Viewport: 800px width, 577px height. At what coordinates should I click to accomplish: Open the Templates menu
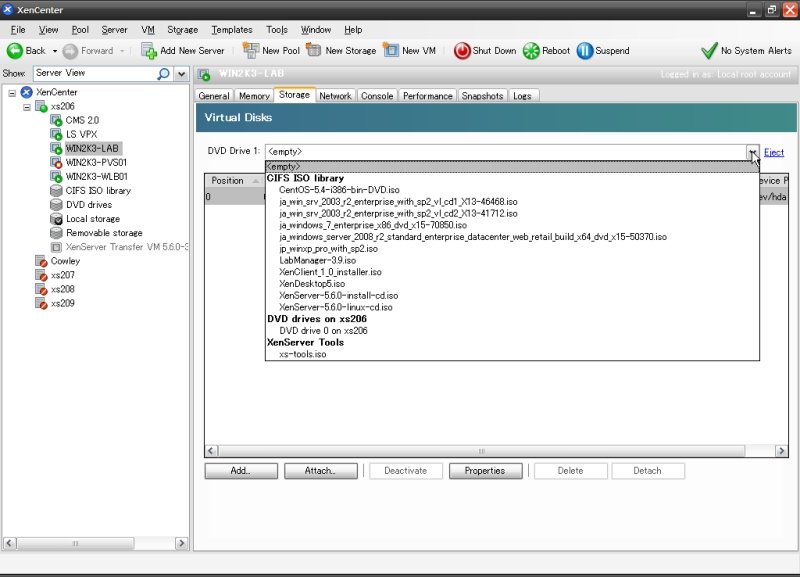[232, 30]
